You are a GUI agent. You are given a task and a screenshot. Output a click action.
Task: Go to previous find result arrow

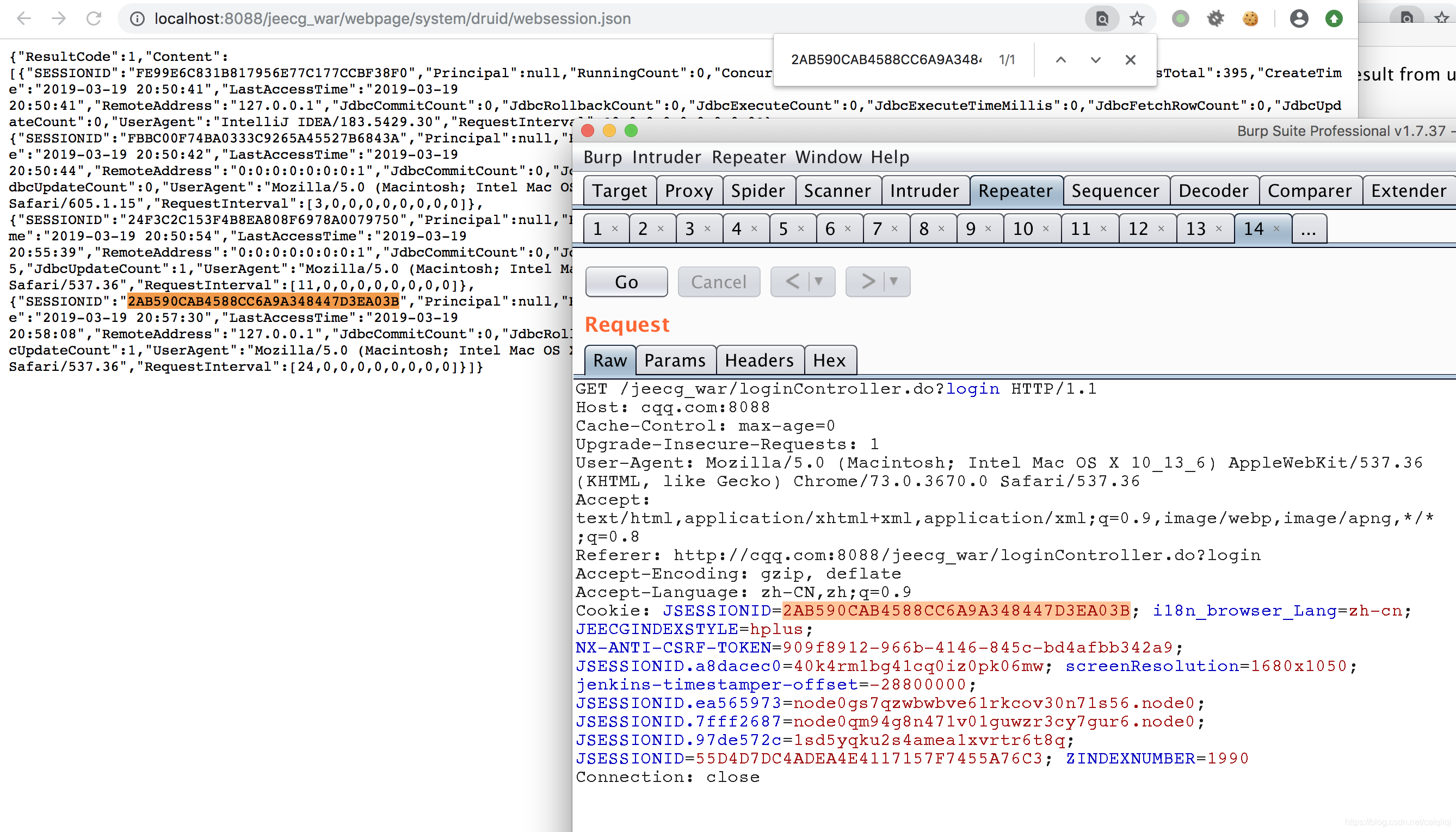(x=1060, y=59)
